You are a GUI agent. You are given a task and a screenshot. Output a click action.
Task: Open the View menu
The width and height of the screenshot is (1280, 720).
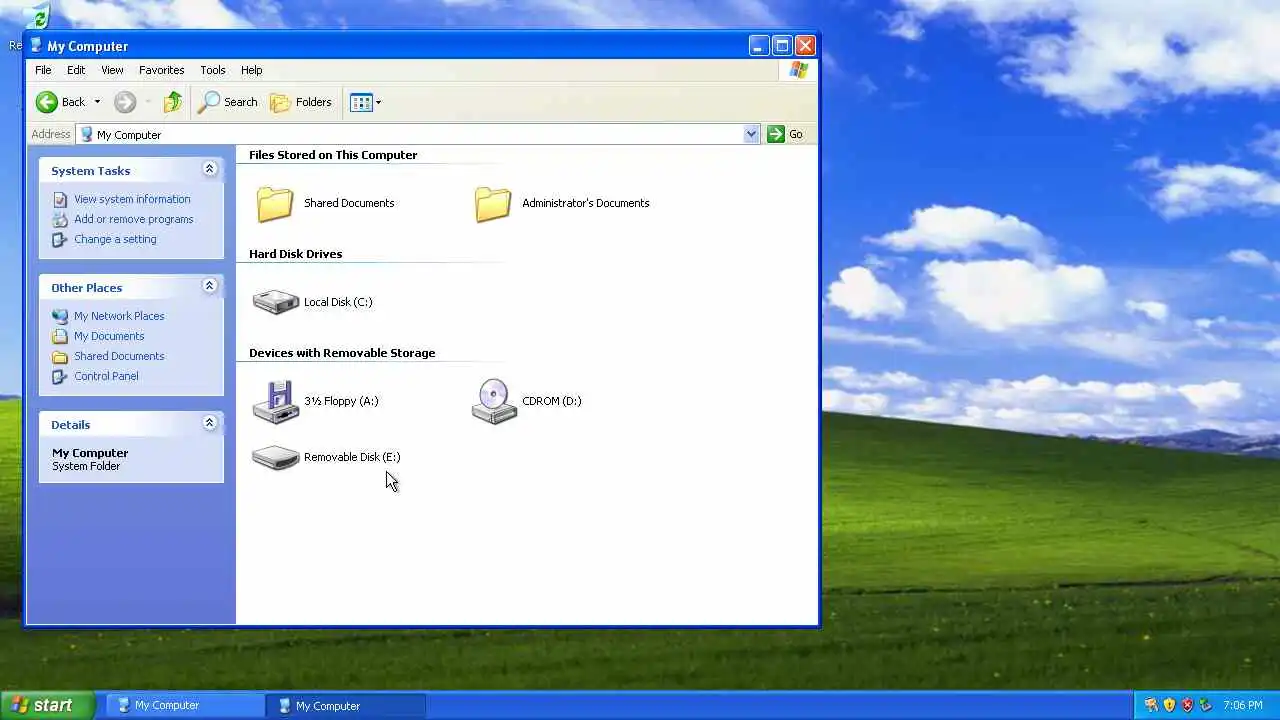coord(112,70)
